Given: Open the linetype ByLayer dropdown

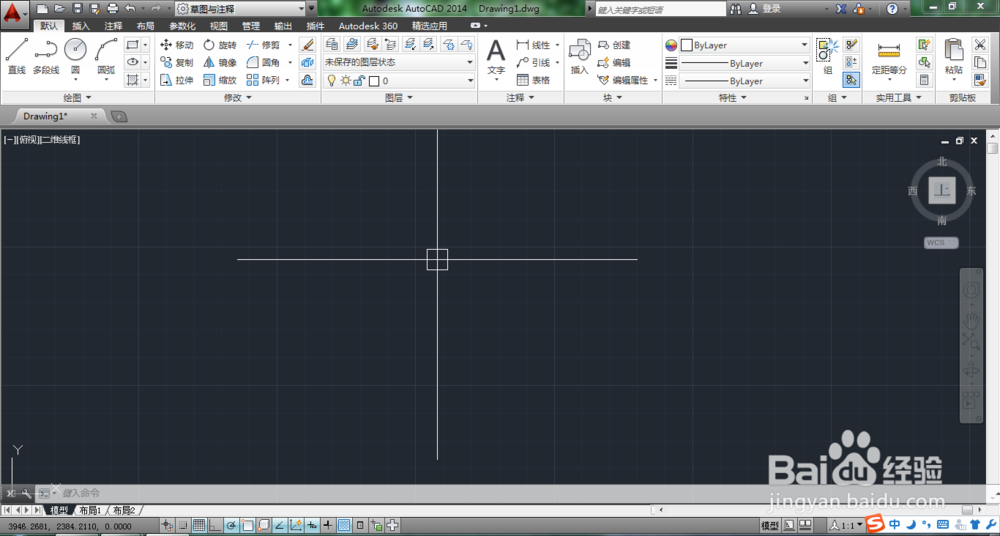Looking at the screenshot, I should click(744, 81).
